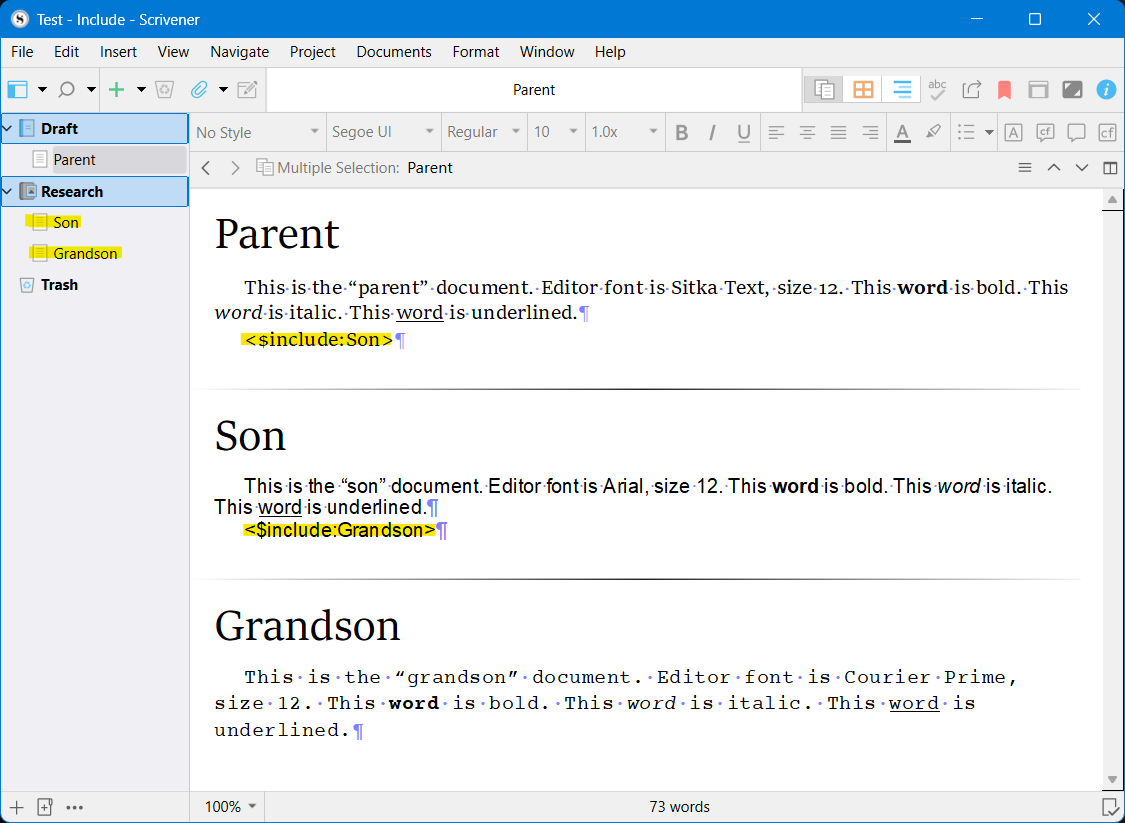Toggle Bold formatting

click(x=681, y=132)
